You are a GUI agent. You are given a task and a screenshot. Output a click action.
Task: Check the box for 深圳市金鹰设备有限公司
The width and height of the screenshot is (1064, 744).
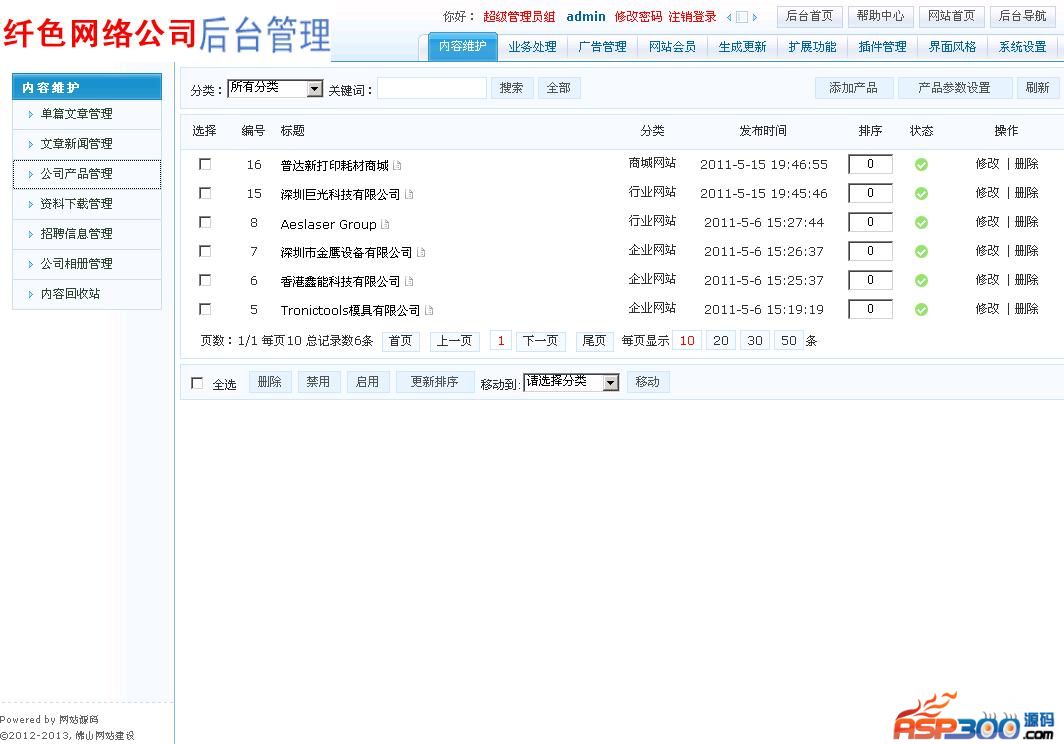[205, 251]
